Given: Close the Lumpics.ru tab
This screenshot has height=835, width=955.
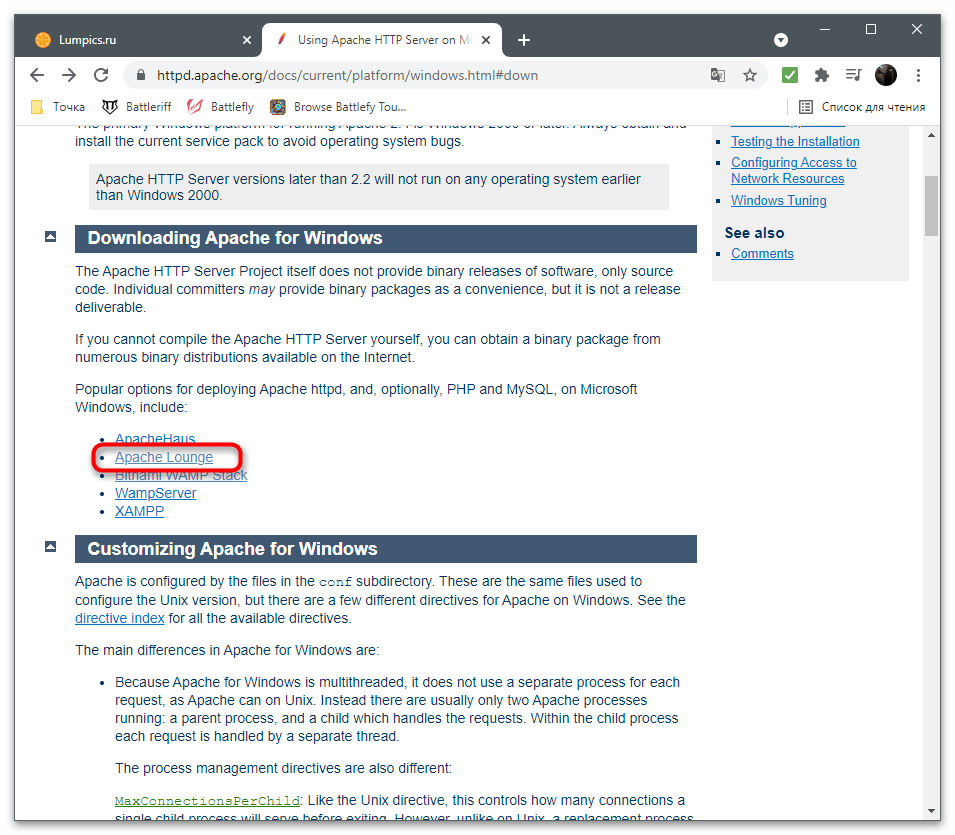Looking at the screenshot, I should [x=247, y=40].
